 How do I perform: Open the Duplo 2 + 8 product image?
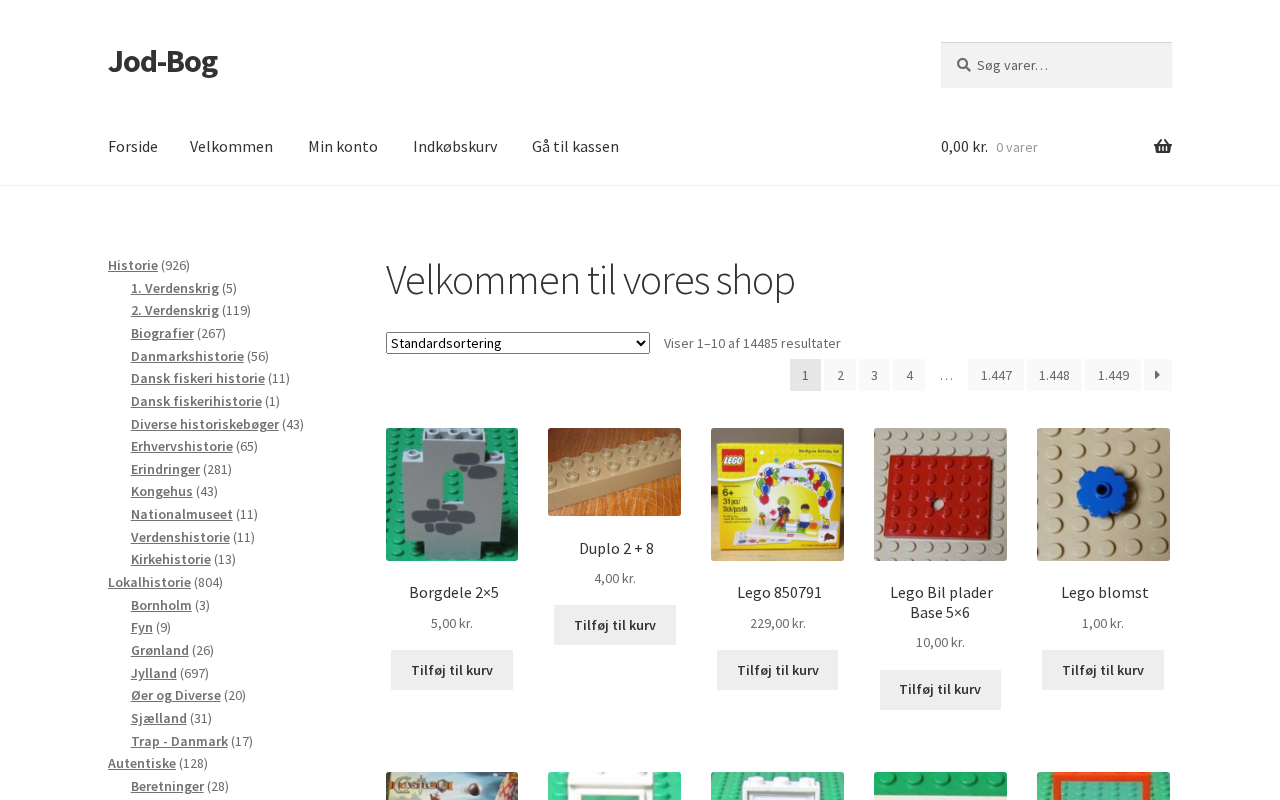coord(614,472)
